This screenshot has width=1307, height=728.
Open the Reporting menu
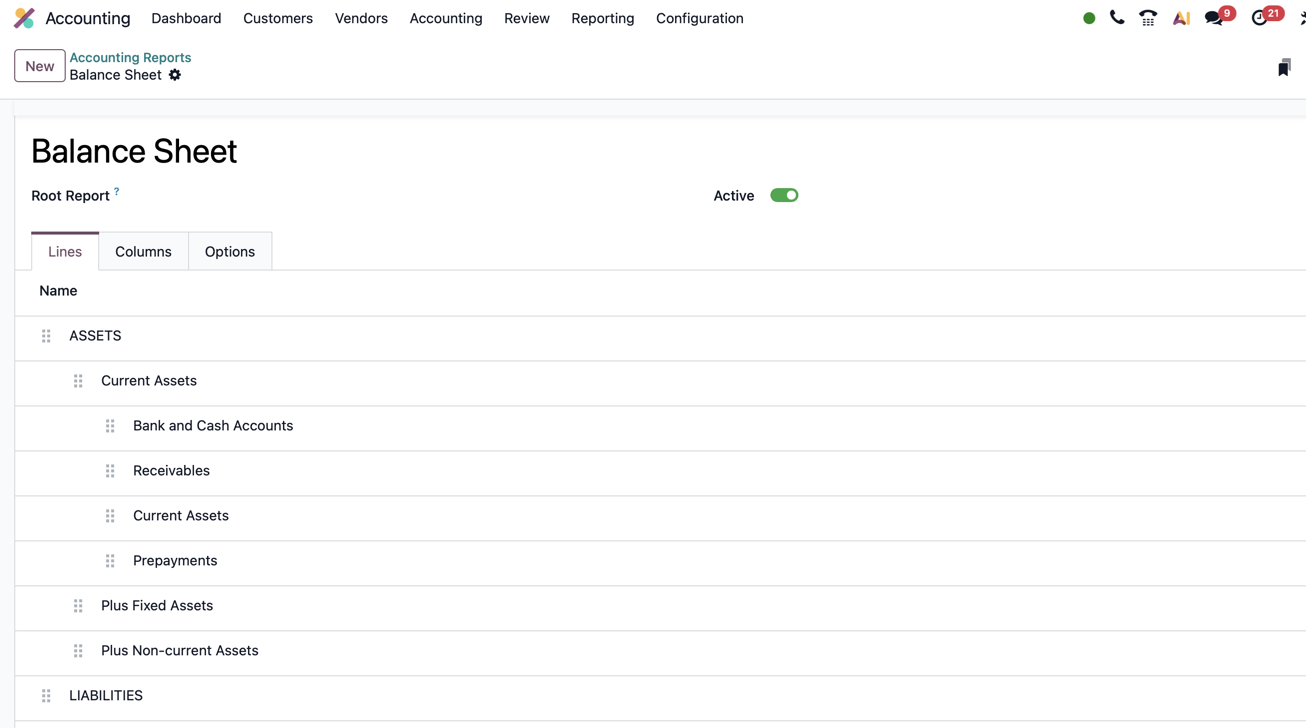(x=603, y=18)
